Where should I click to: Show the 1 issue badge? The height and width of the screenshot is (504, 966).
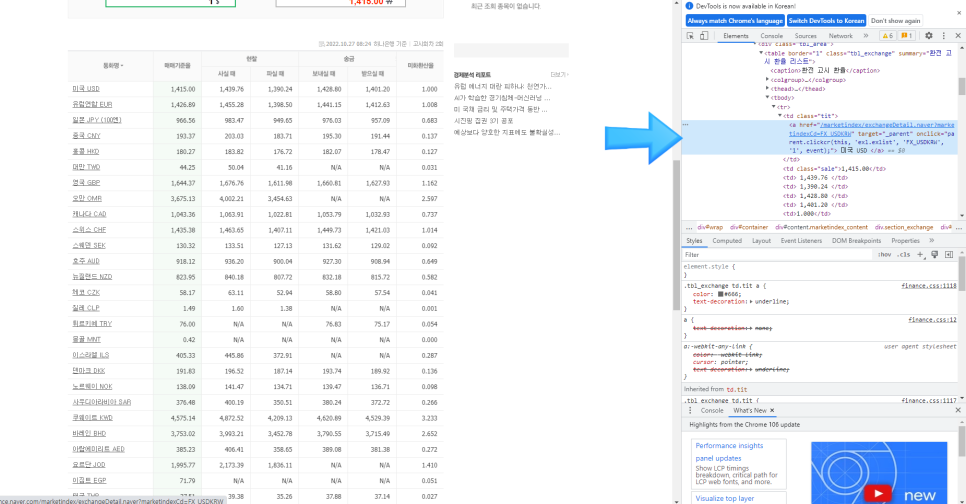[907, 36]
